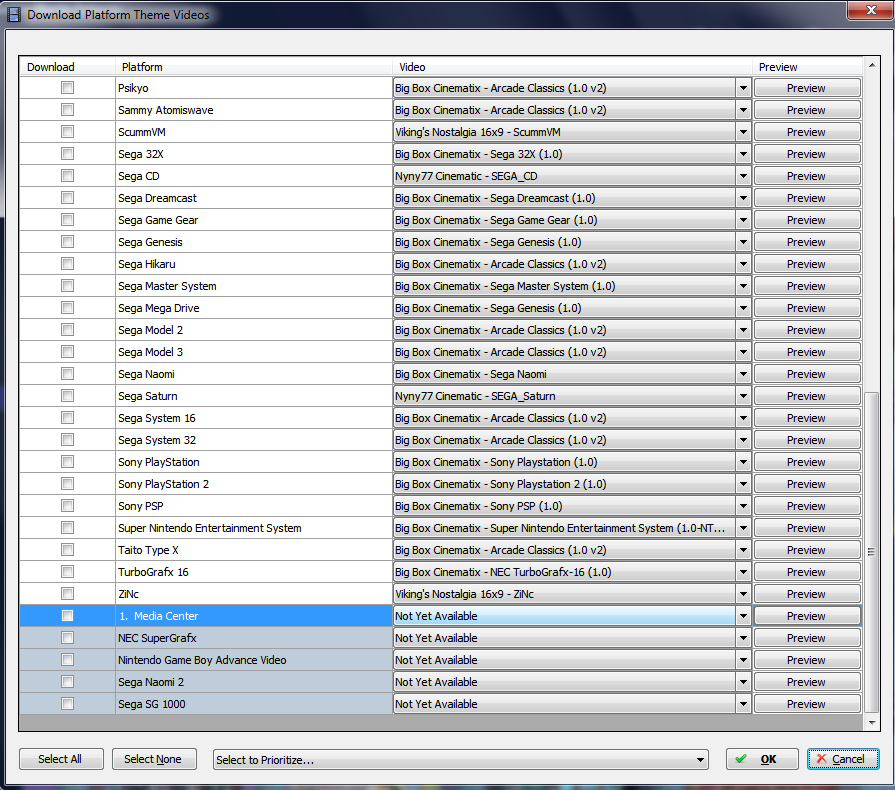Click the Sega Saturn video combo box
Image resolution: width=895 pixels, height=790 pixels.
click(x=572, y=396)
